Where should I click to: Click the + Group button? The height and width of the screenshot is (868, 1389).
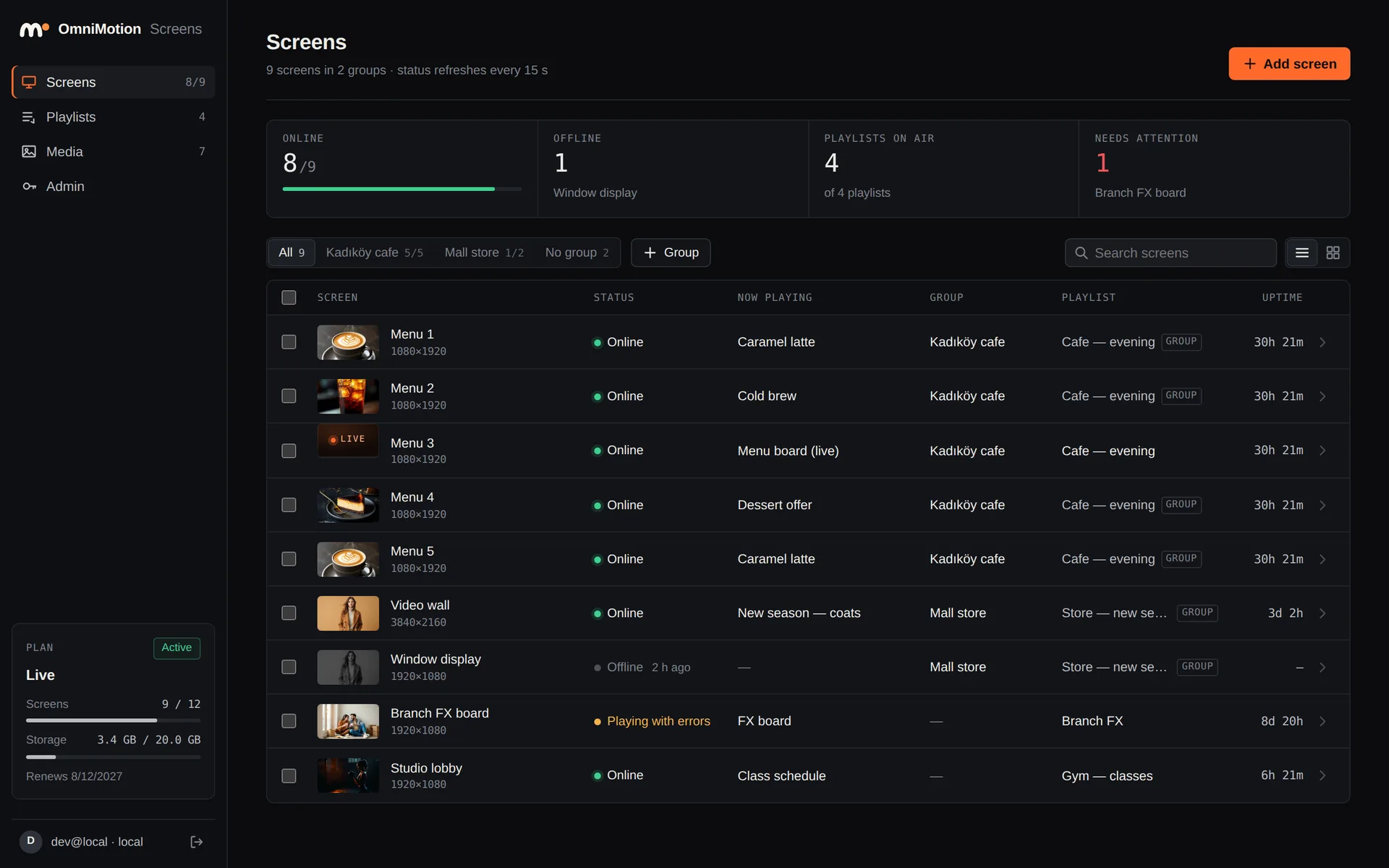click(x=671, y=252)
